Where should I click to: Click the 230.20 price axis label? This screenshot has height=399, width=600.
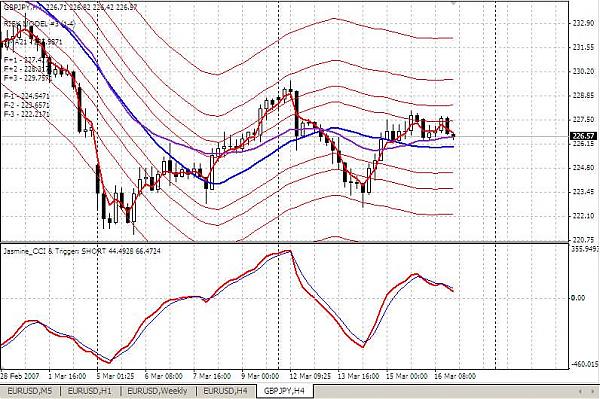click(x=584, y=72)
